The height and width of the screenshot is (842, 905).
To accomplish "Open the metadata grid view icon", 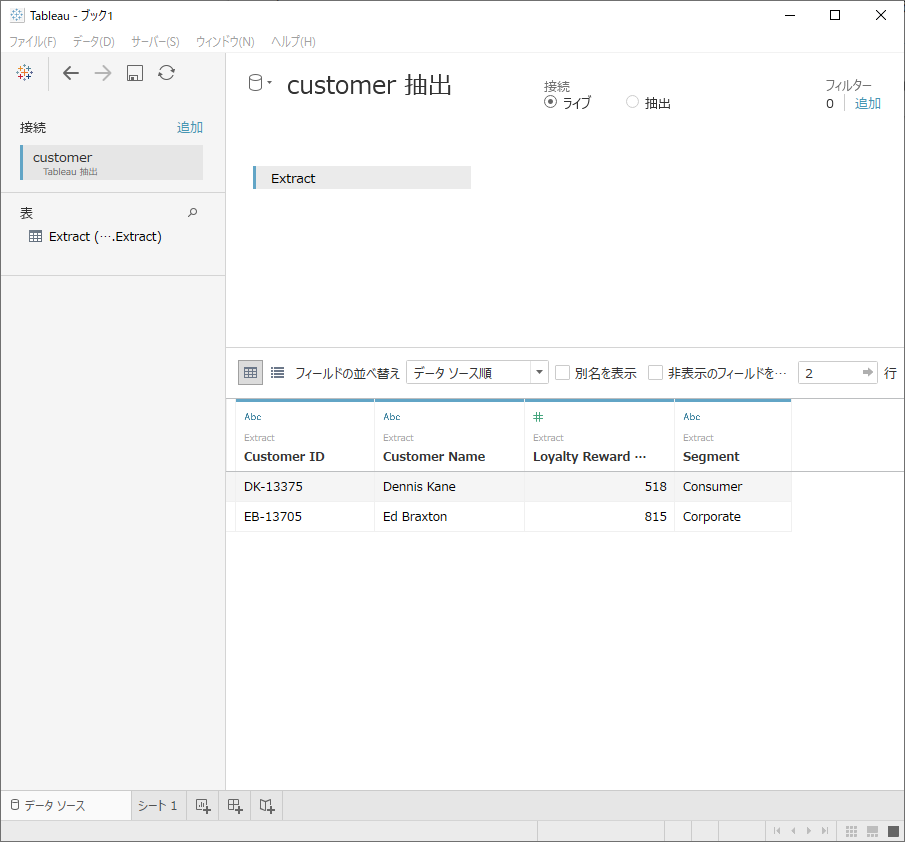I will [x=277, y=371].
